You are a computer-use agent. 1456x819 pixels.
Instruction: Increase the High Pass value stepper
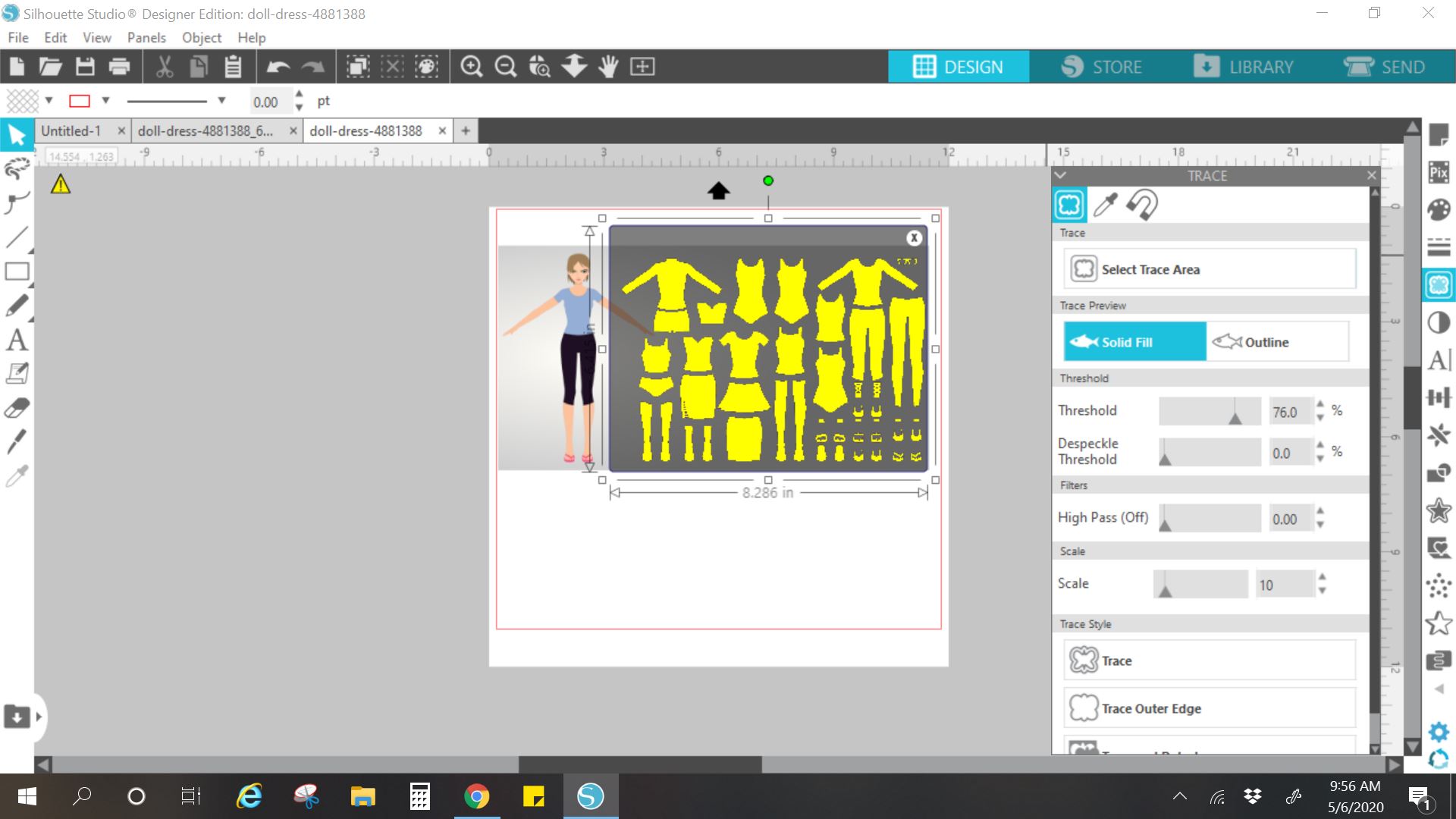pyautogui.click(x=1320, y=512)
